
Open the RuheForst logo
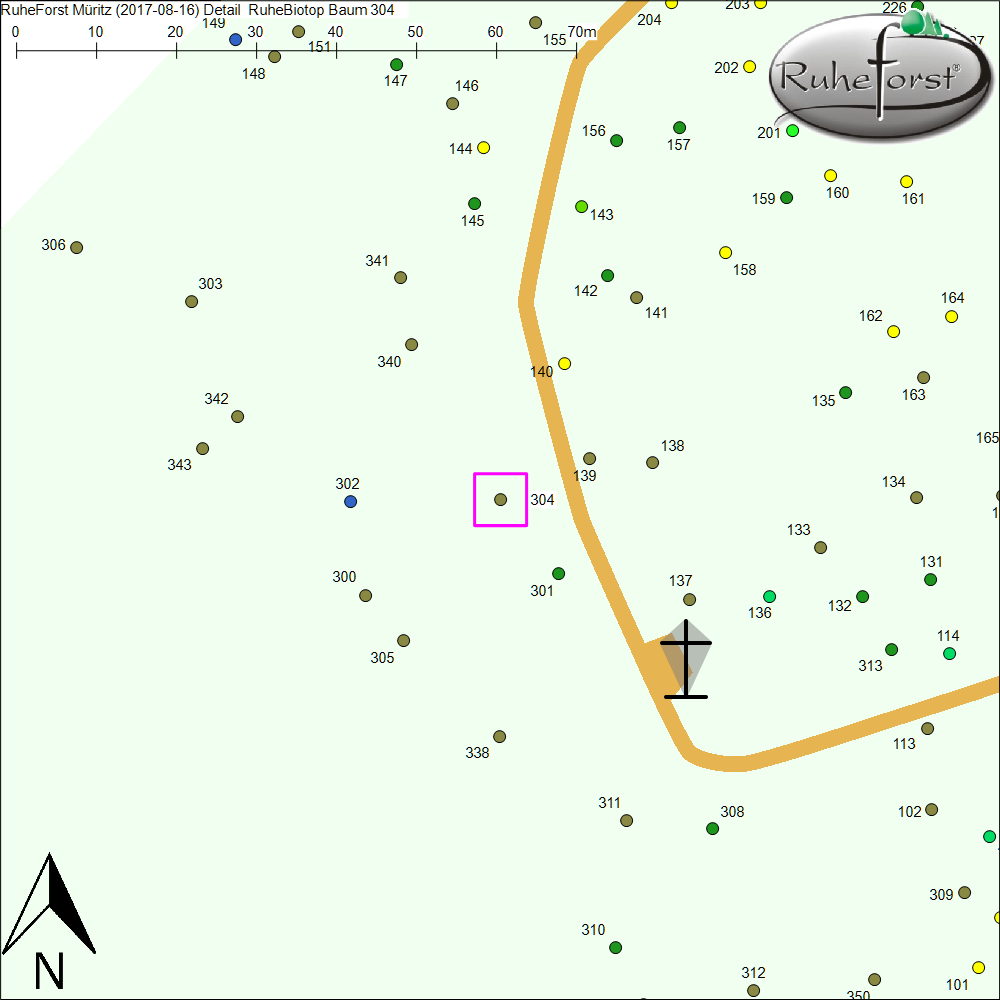[x=867, y=76]
